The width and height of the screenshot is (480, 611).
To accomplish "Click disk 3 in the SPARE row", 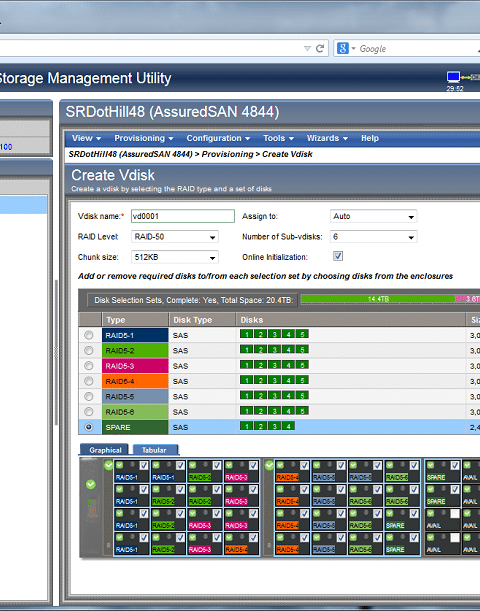I will pyautogui.click(x=274, y=426).
